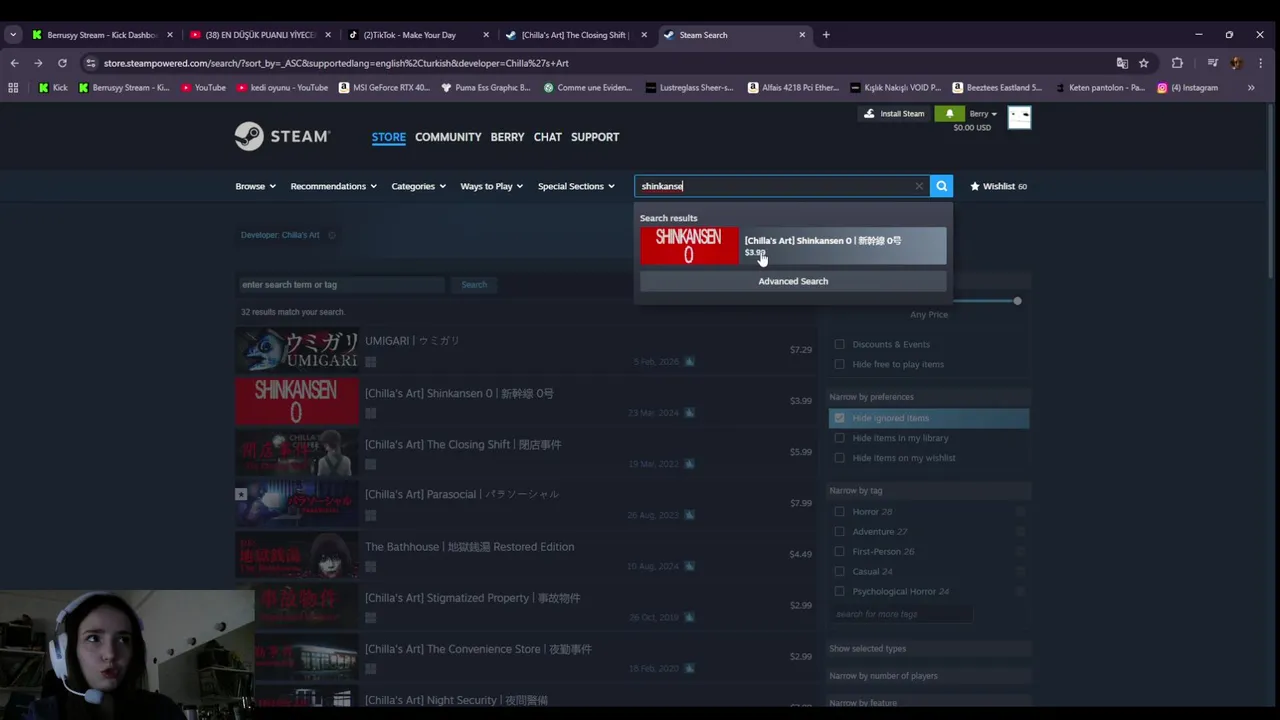Select Shinkansen 0 search suggestion
The image size is (1280, 720).
pos(793,246)
